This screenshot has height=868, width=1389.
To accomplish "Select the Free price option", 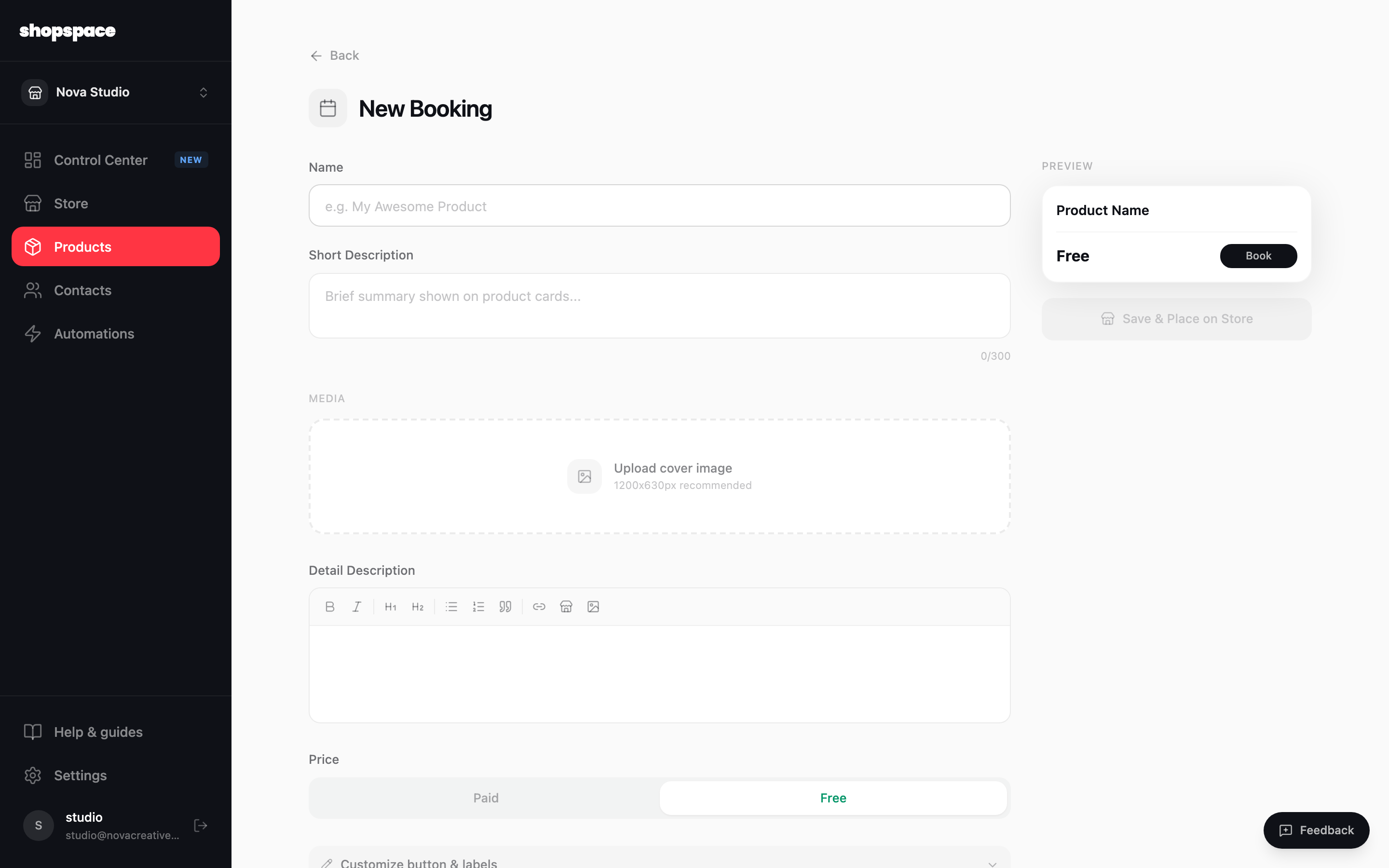I will tap(833, 798).
